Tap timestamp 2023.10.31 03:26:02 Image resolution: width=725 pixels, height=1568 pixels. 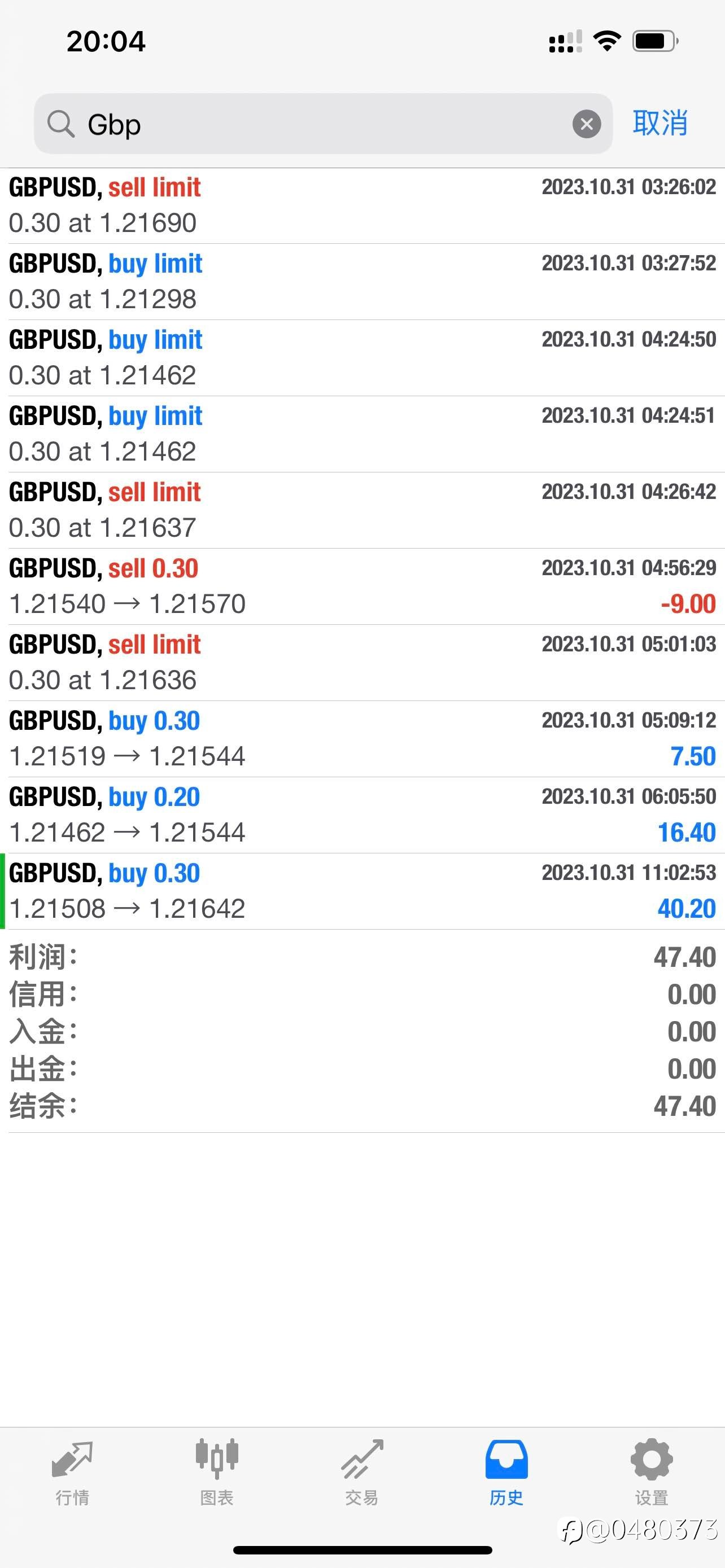tap(629, 187)
